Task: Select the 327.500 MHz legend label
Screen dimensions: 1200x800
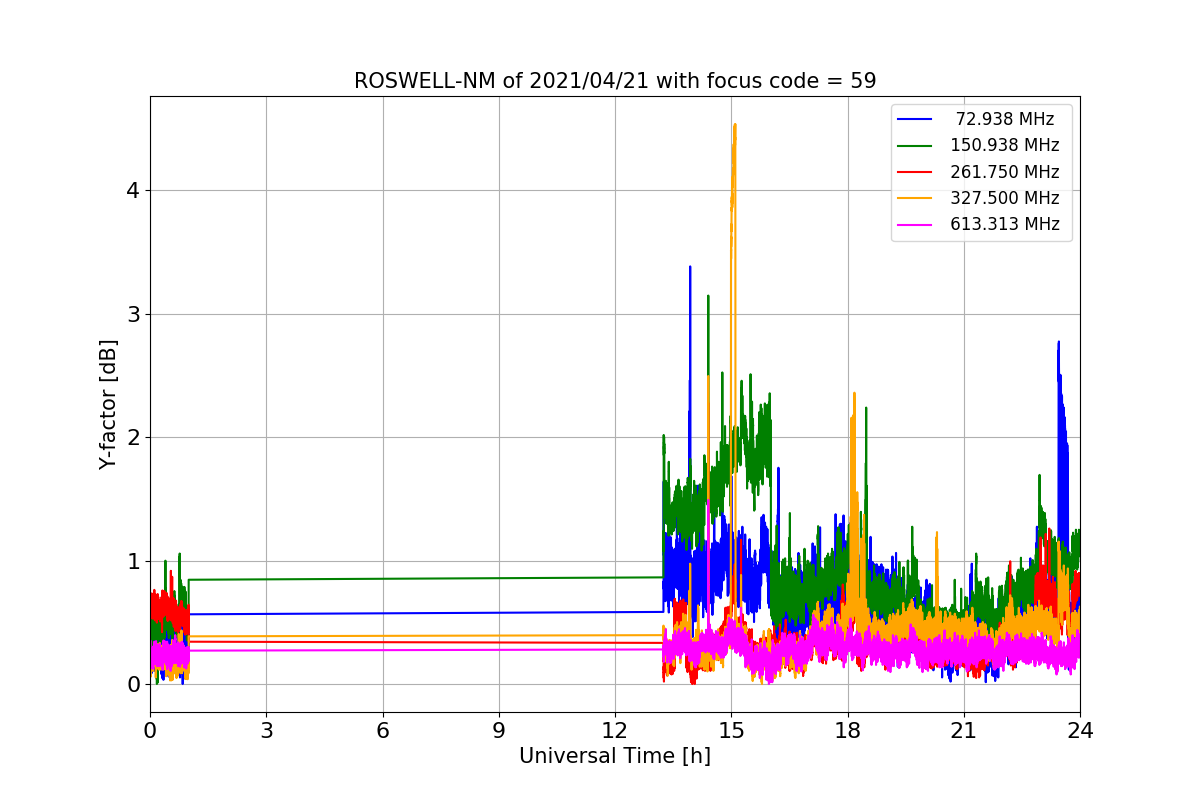Action: coord(1005,198)
